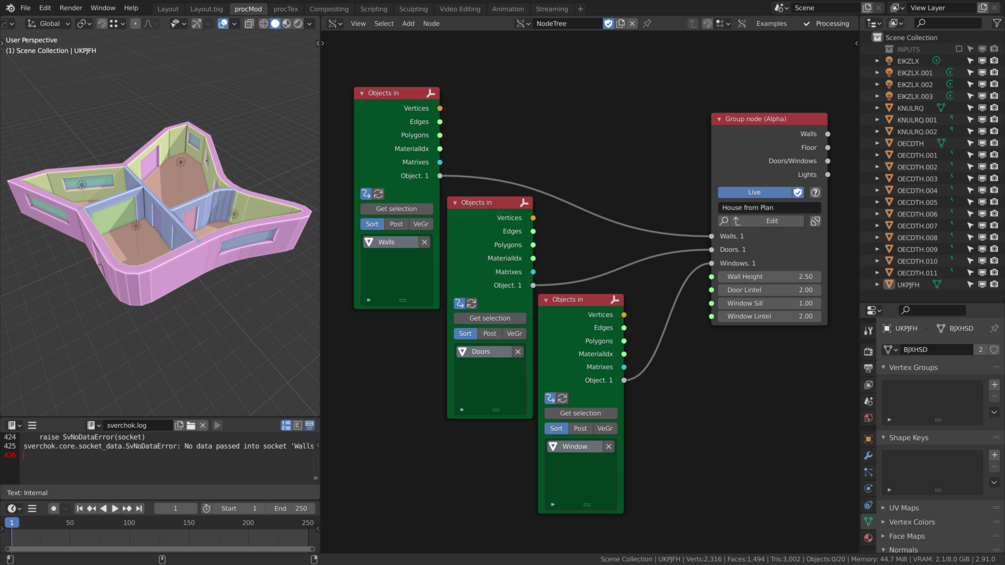1005x565 pixels.
Task: Switch to the procTex workspace tab
Action: pyautogui.click(x=285, y=9)
